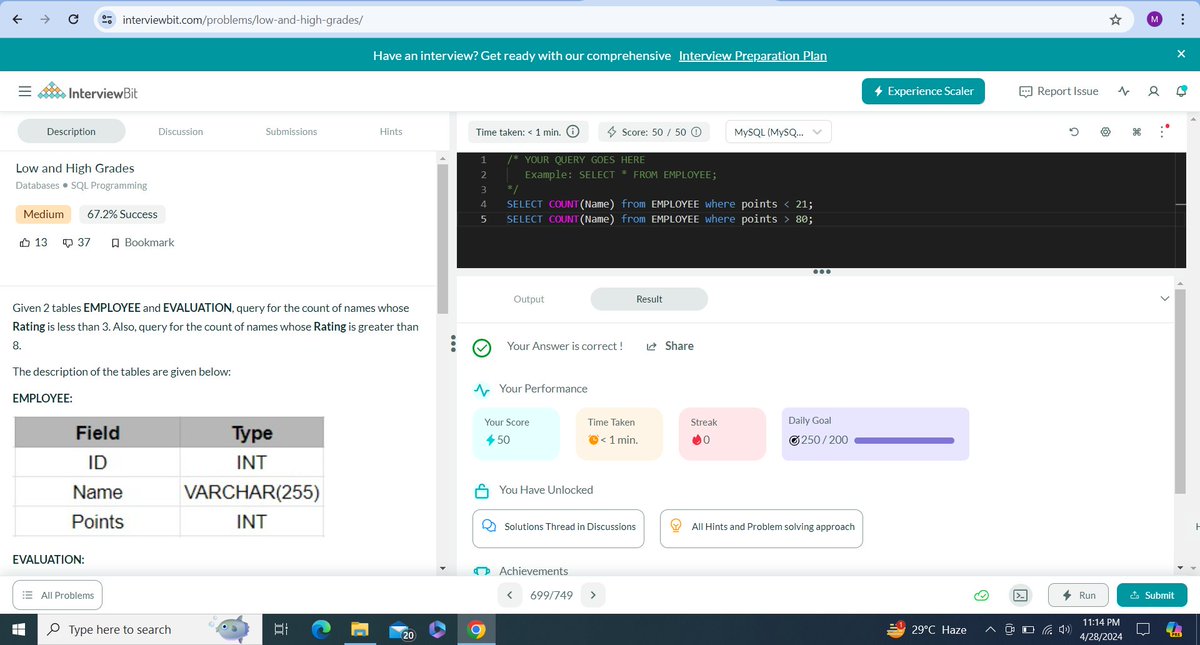The height and width of the screenshot is (645, 1200).
Task: Click the InterviewBit logo
Action: pyautogui.click(x=88, y=93)
